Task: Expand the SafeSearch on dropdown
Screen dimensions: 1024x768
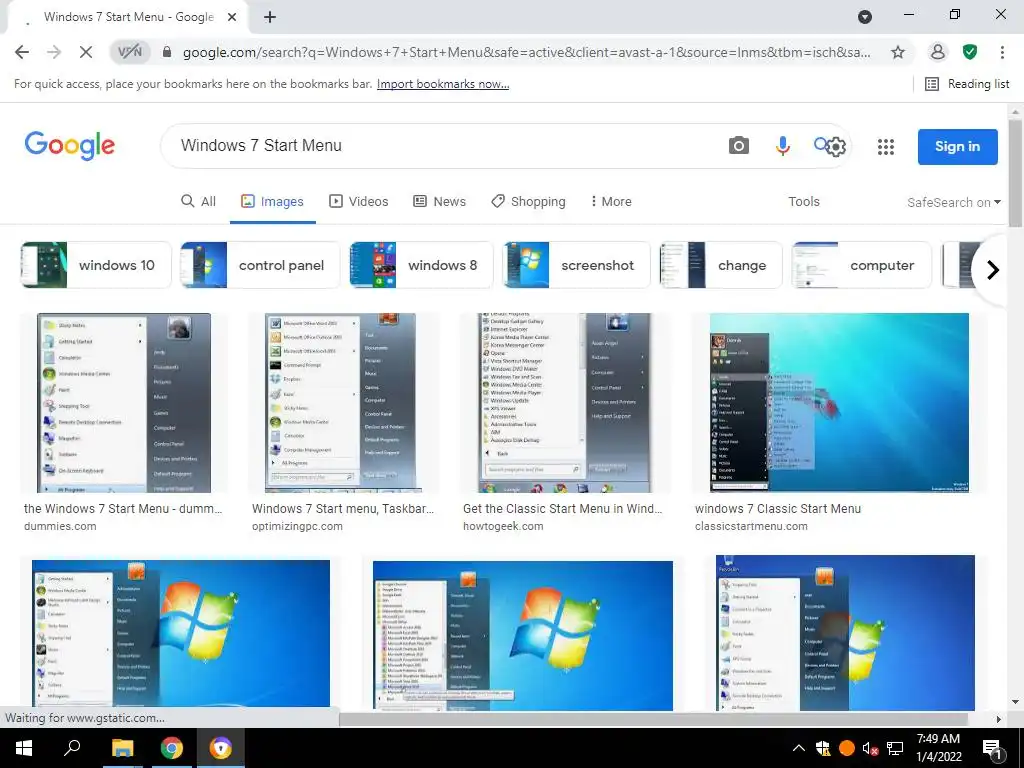Action: pyautogui.click(x=953, y=202)
